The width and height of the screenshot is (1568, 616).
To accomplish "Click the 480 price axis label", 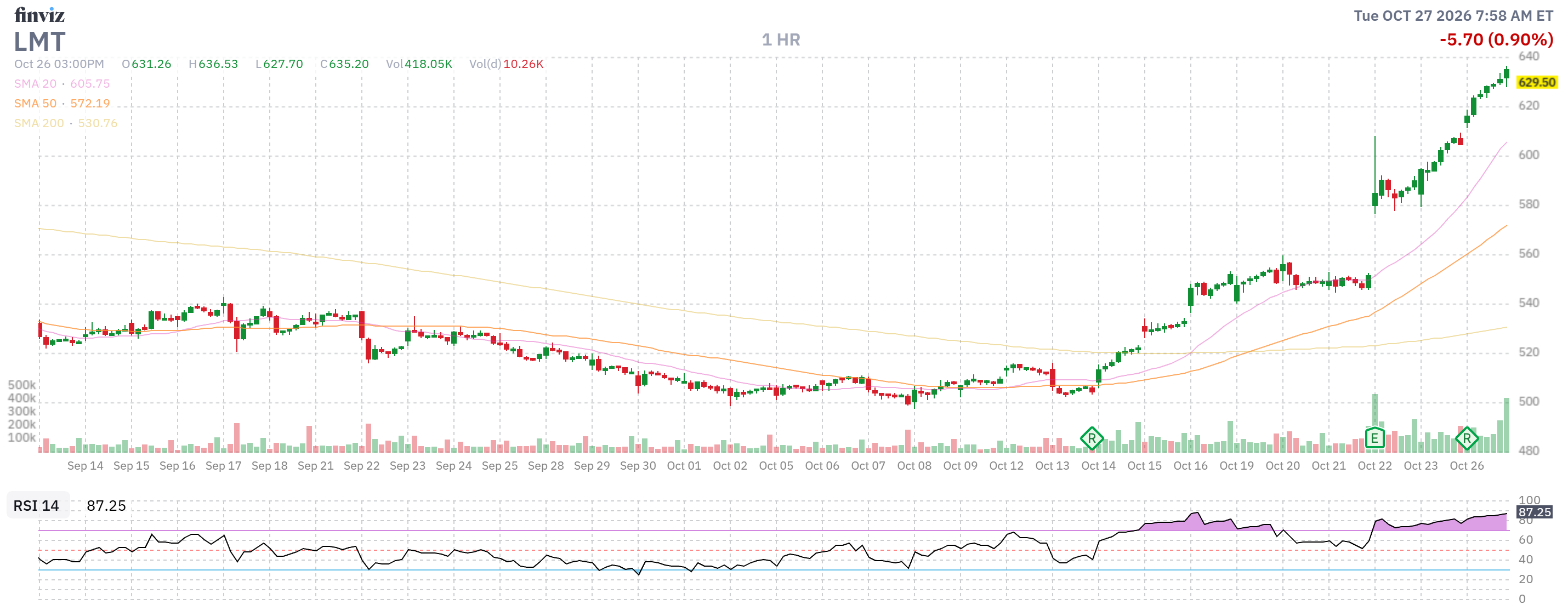I will (1529, 450).
